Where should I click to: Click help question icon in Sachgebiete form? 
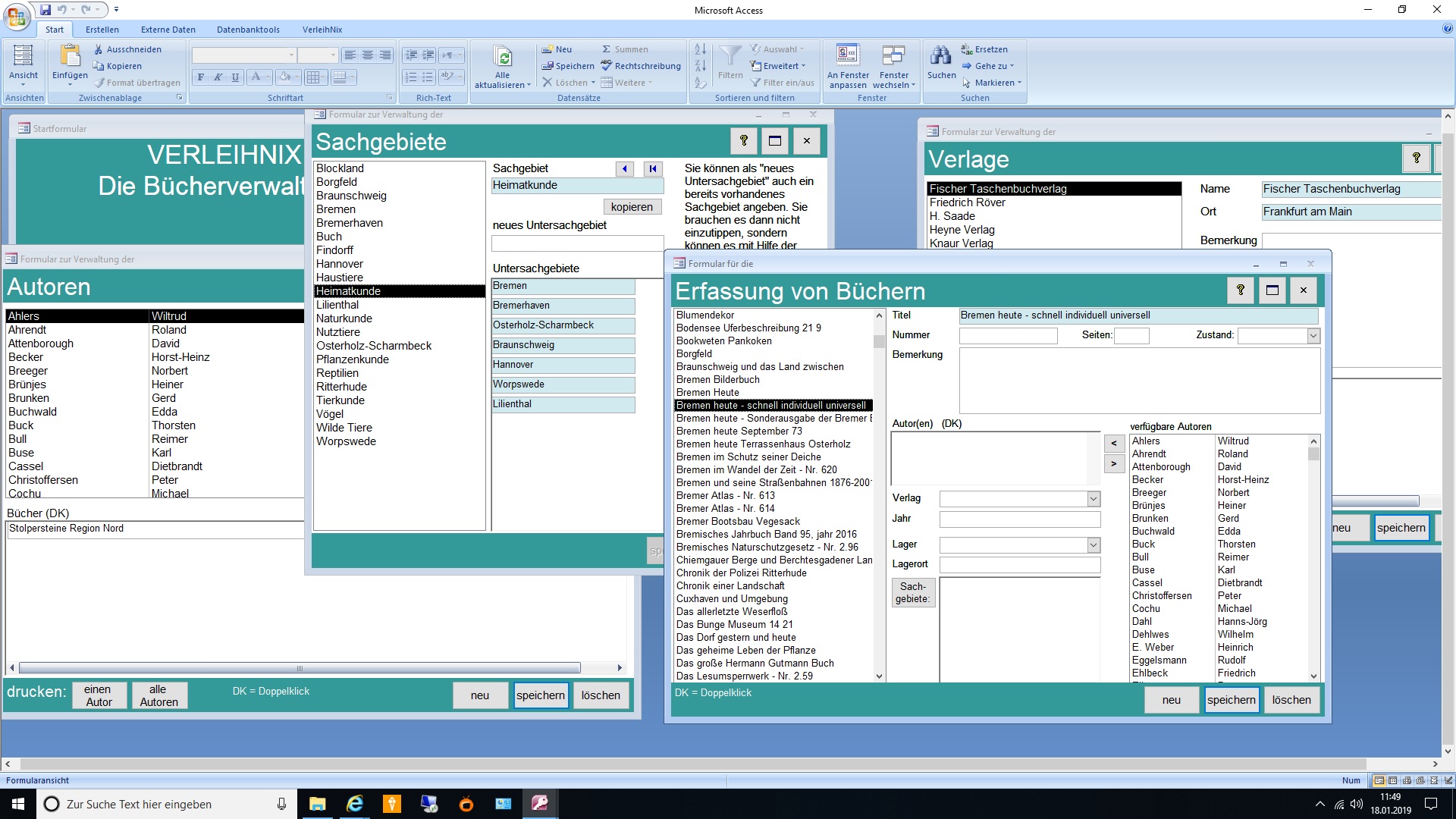[743, 140]
